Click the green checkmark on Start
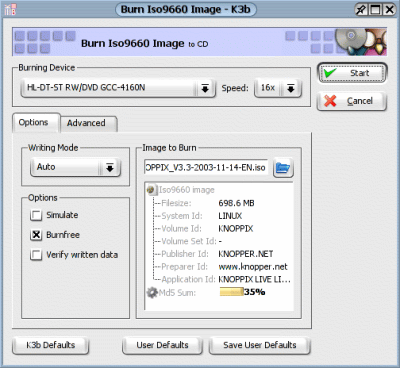The image size is (400, 368). pos(330,72)
